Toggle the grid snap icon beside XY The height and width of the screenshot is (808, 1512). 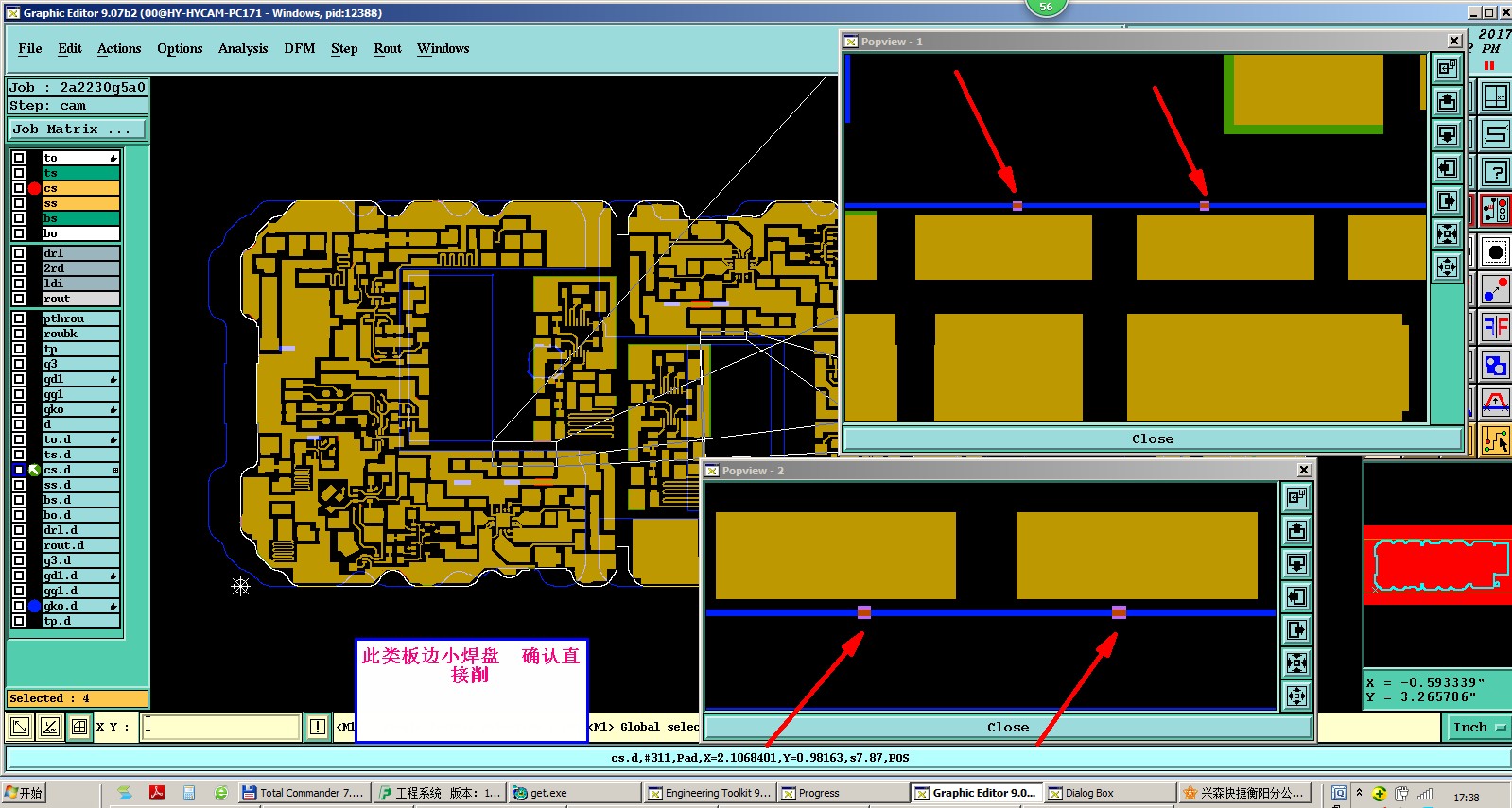(x=80, y=727)
